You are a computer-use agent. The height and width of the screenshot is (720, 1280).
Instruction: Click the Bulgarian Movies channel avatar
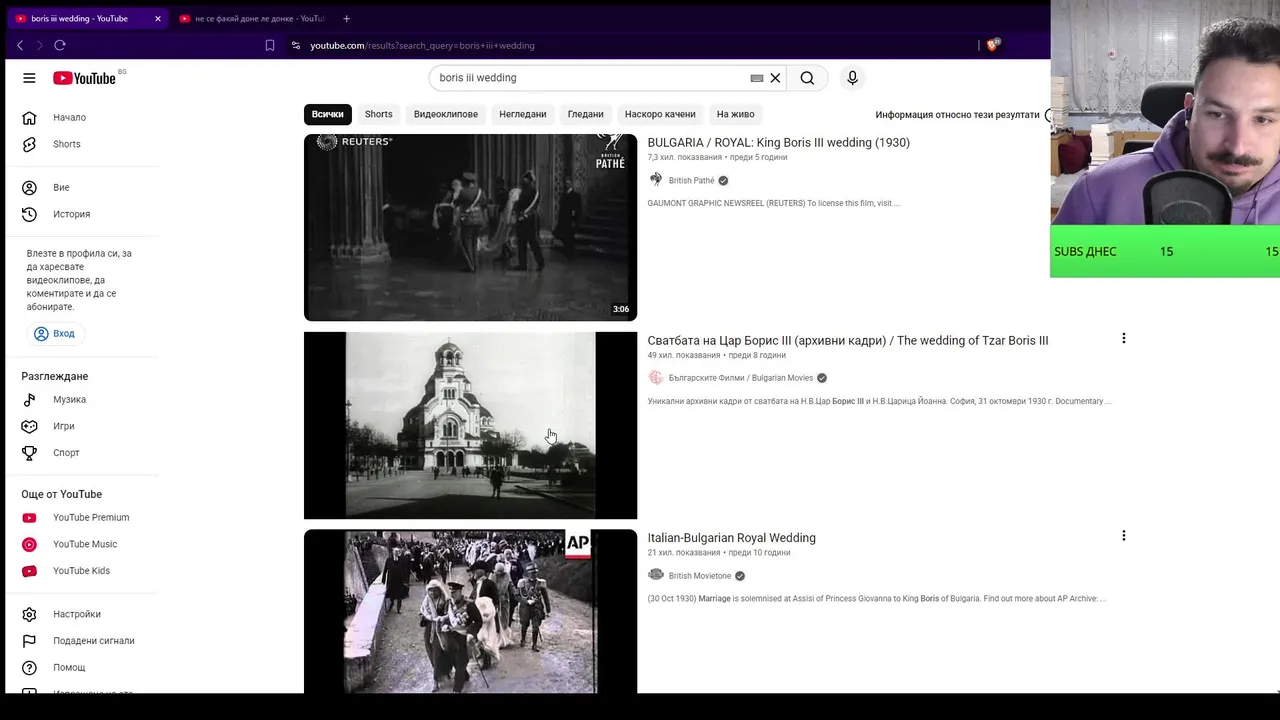click(x=656, y=378)
